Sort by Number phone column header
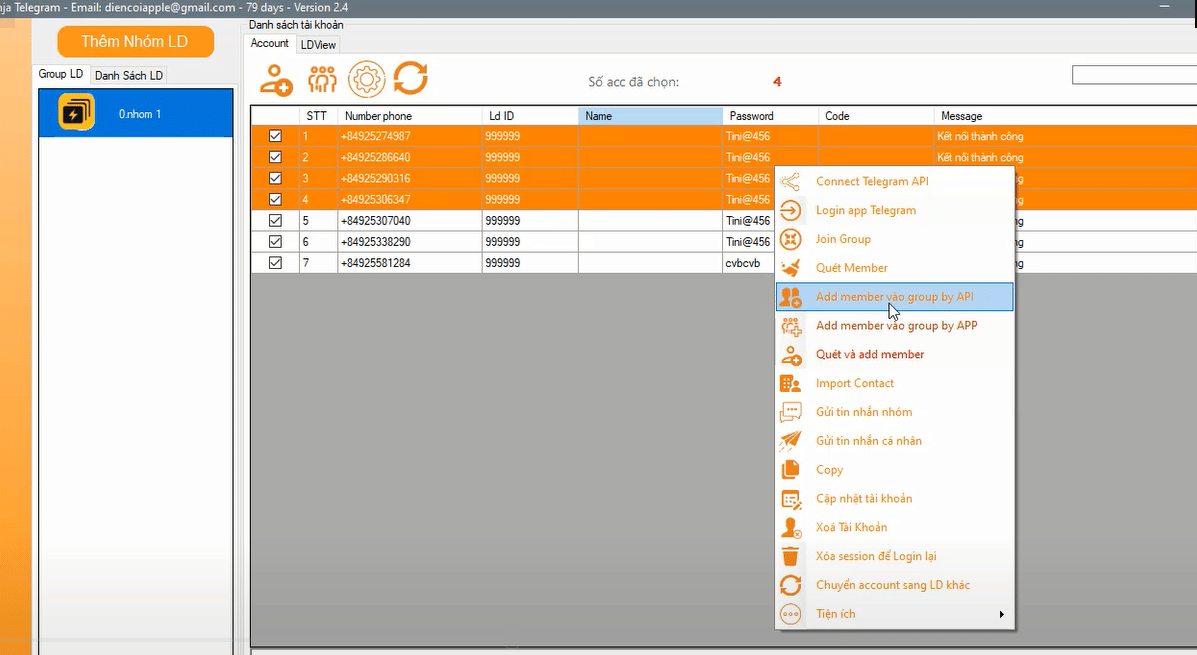Screen dimensions: 1197x655 [409, 116]
